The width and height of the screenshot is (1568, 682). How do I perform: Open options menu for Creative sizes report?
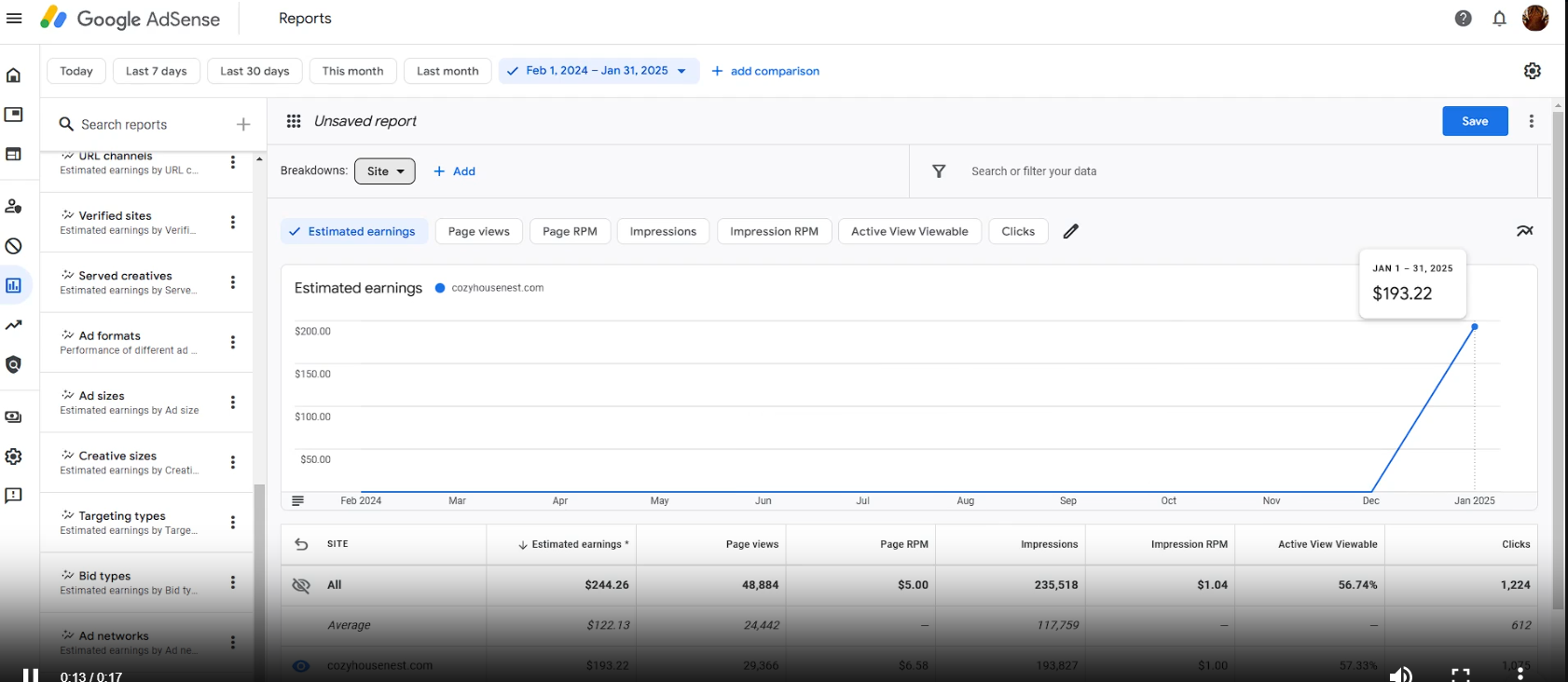click(233, 463)
